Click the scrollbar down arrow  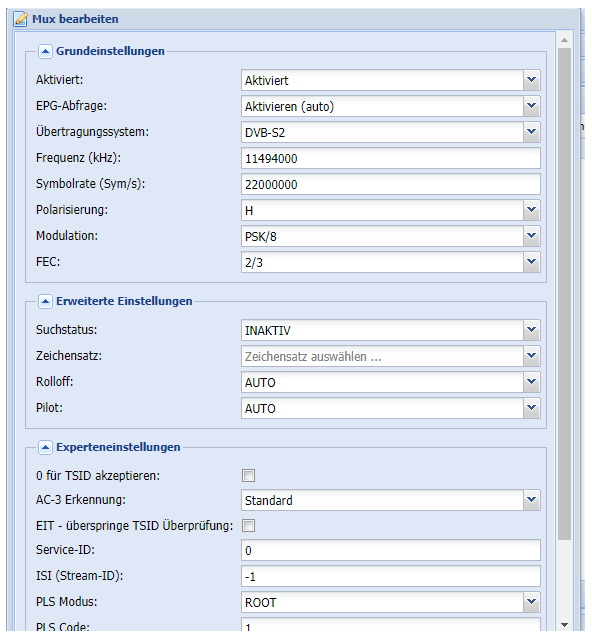[x=565, y=625]
